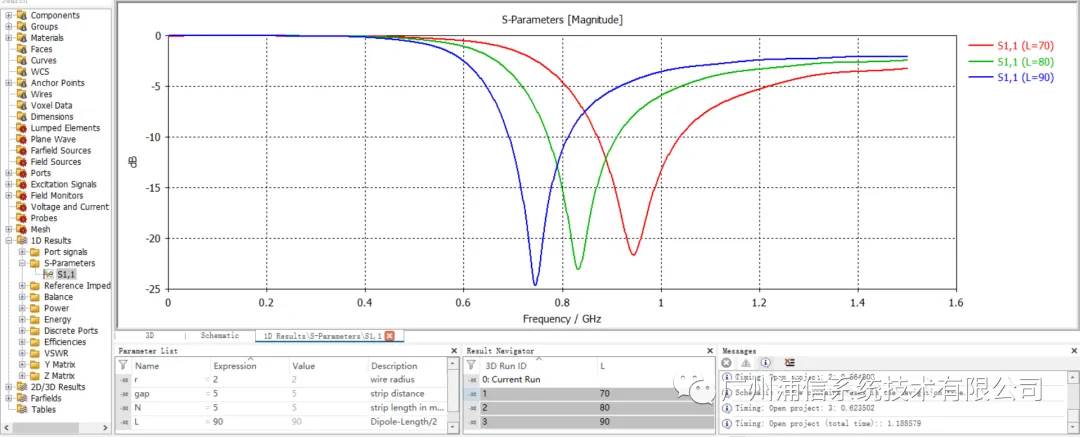The image size is (1080, 437).
Task: Click the S1,1 (L=70) red legend entry
Action: tap(1021, 45)
